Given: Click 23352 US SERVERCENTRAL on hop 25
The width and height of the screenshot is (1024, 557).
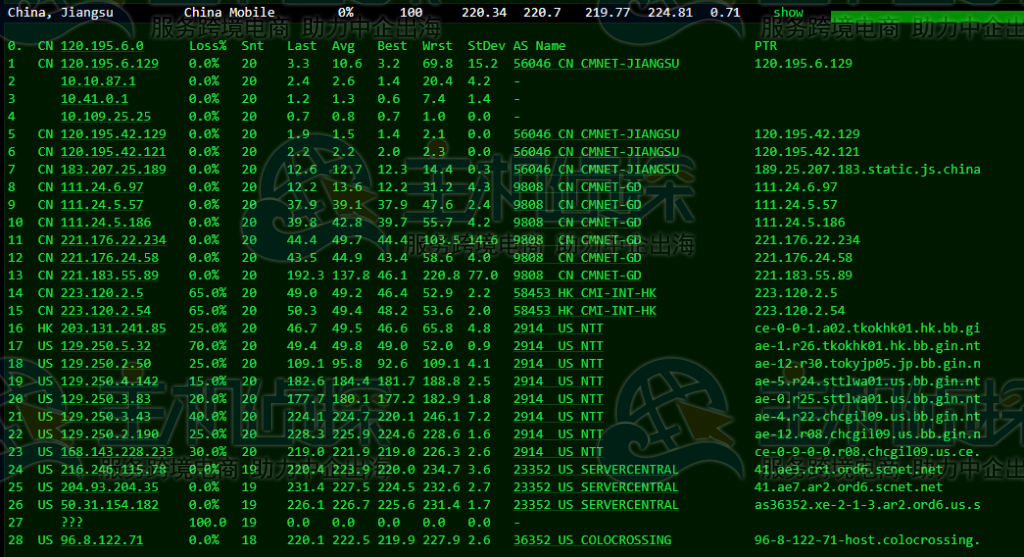Looking at the screenshot, I should point(596,486).
